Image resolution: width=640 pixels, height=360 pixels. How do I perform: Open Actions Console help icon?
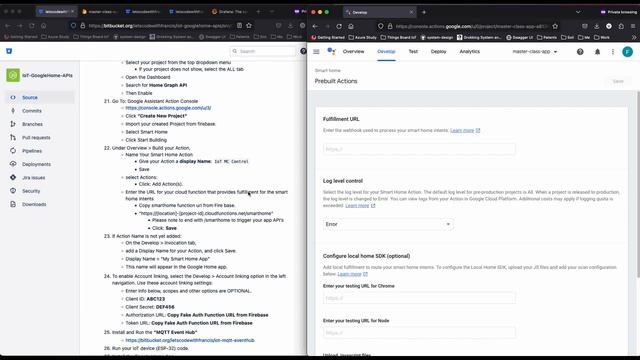580,52
